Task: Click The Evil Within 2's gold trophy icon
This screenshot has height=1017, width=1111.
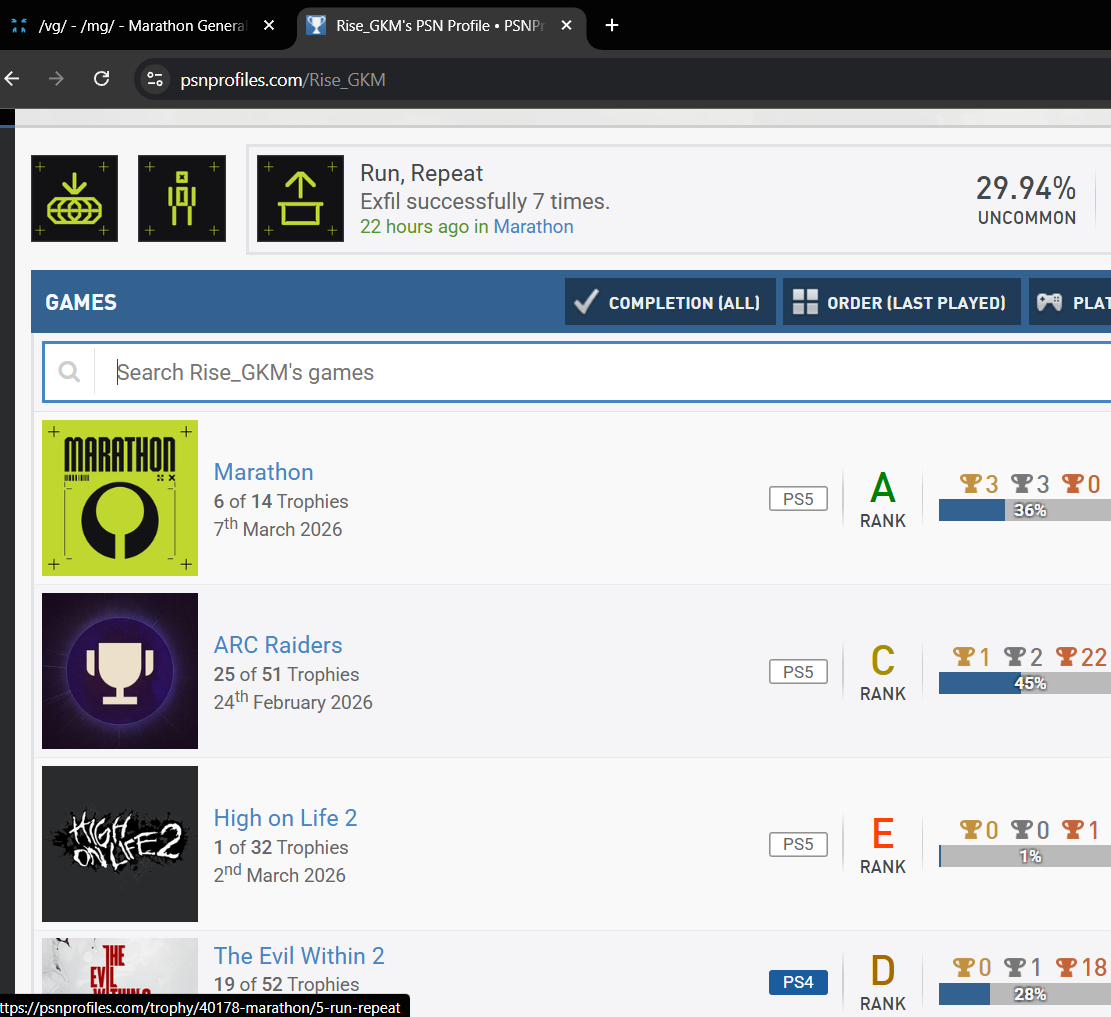Action: coord(964,967)
